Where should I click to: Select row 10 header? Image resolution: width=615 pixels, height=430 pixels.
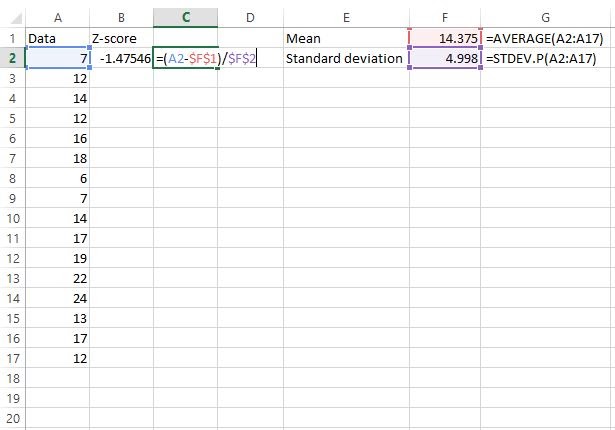pos(13,218)
